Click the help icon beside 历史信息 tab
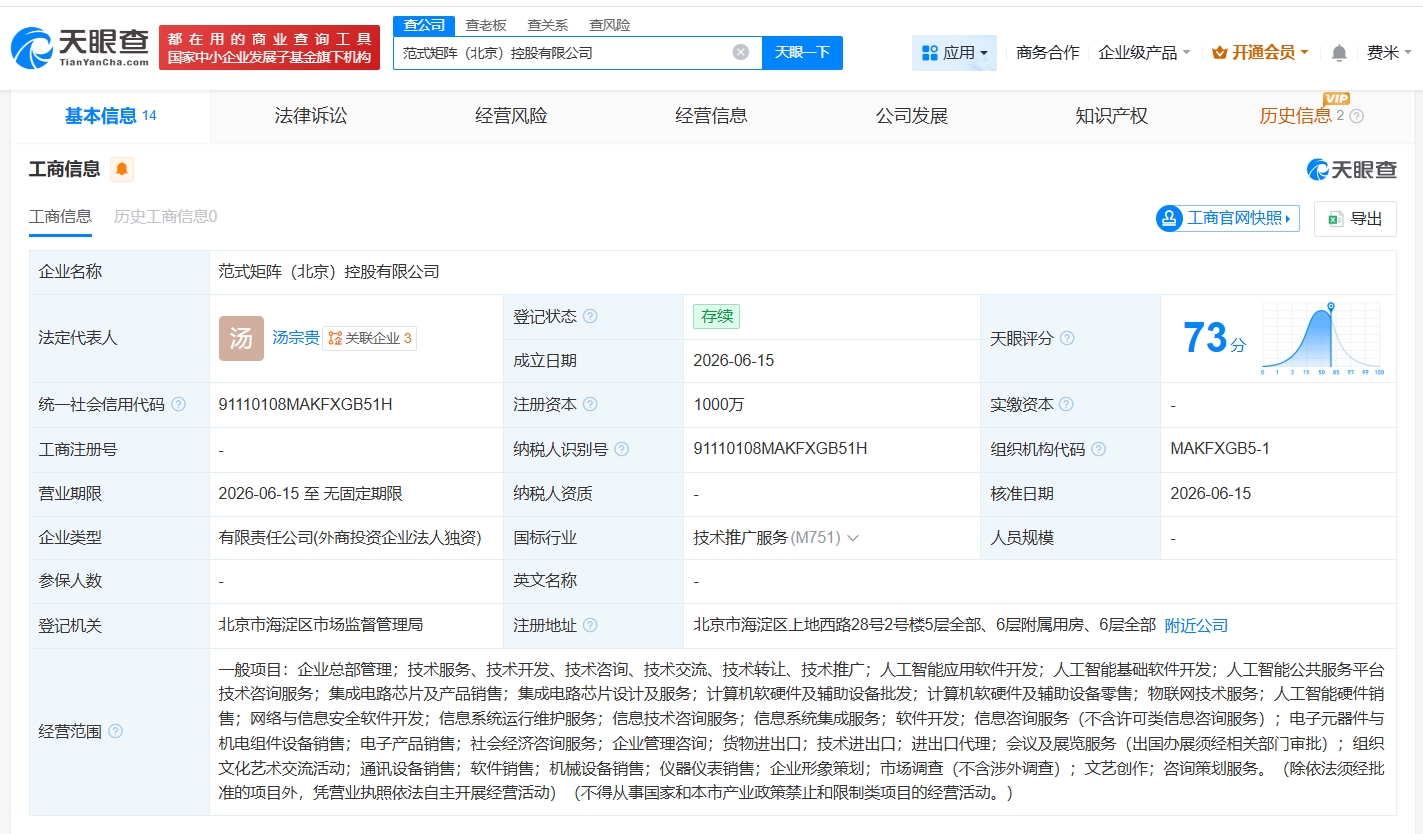The image size is (1423, 834). (1356, 116)
